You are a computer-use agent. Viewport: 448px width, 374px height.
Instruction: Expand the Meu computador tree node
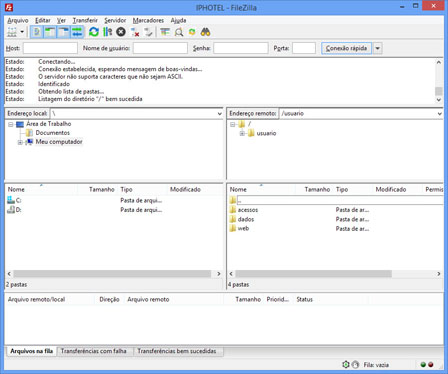point(20,142)
